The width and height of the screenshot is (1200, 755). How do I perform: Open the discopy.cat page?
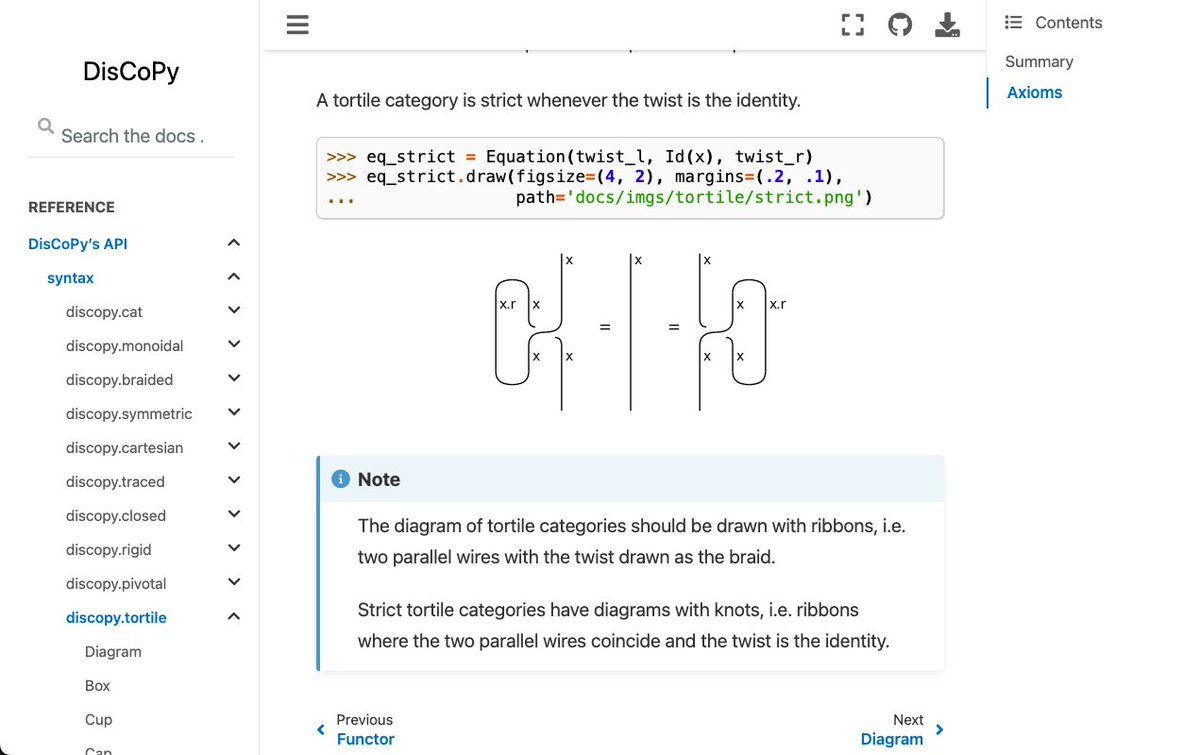104,312
